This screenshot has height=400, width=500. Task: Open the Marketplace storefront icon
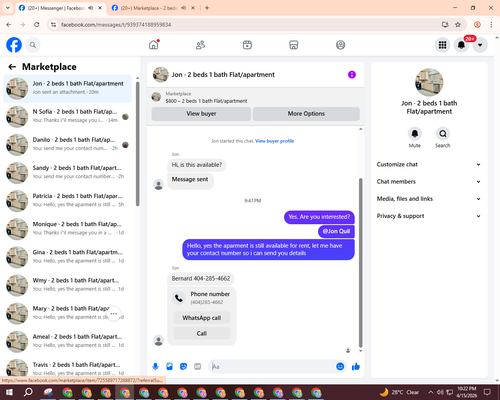click(x=294, y=45)
